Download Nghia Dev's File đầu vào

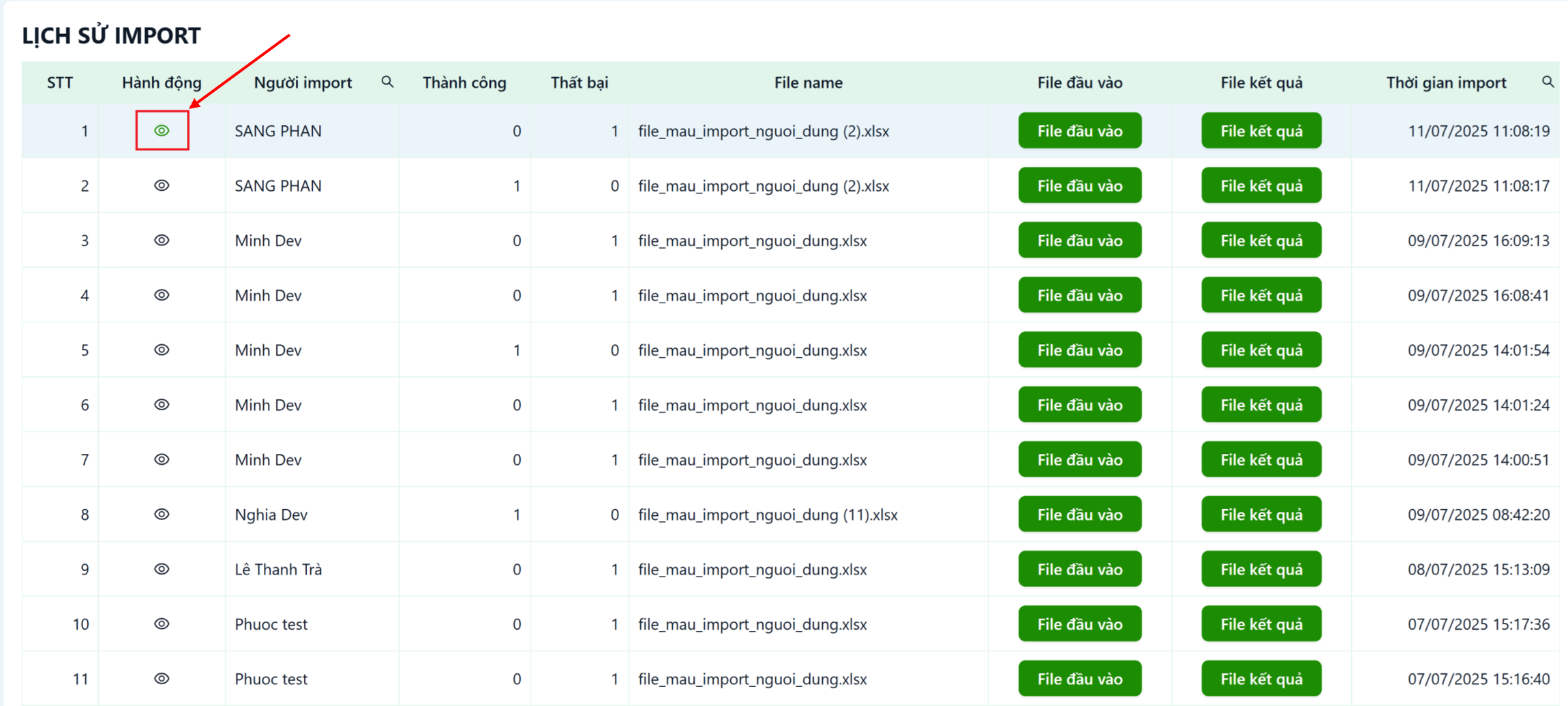(x=1080, y=515)
